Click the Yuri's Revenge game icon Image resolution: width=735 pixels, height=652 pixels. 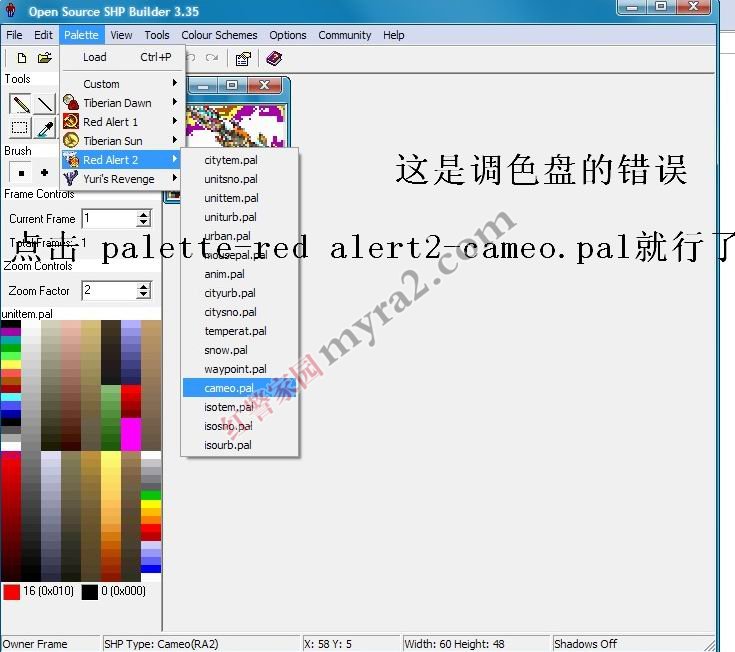(x=71, y=179)
